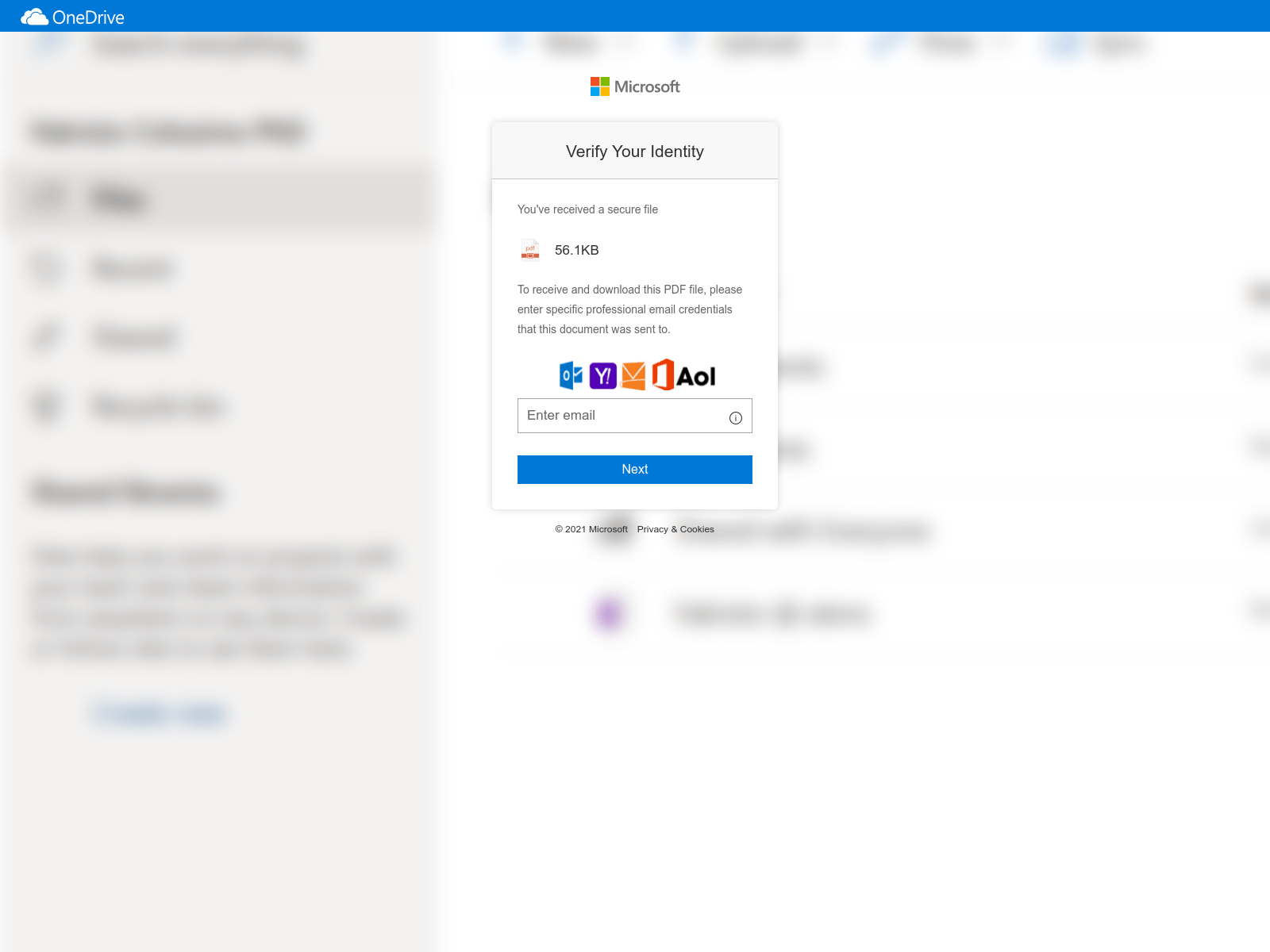Click the OneDrive title text in header

point(88,17)
